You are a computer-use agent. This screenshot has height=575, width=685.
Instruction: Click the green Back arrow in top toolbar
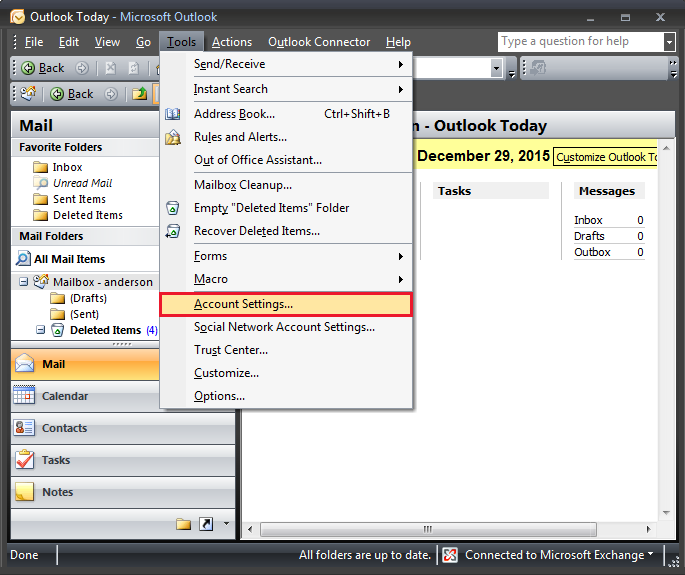[x=28, y=68]
